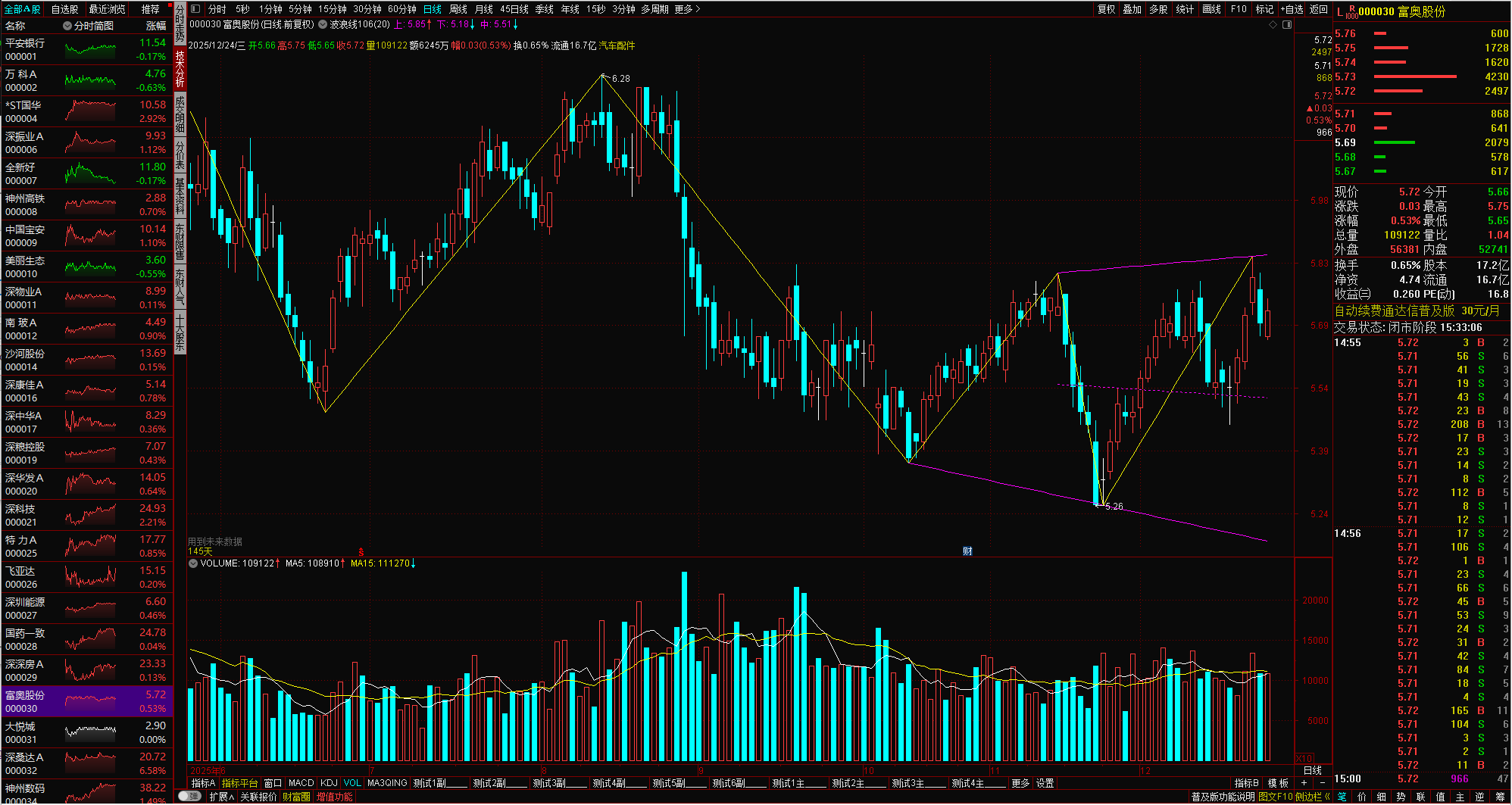Click the 统计 button
Image resolution: width=1512 pixels, height=805 pixels.
[1185, 9]
